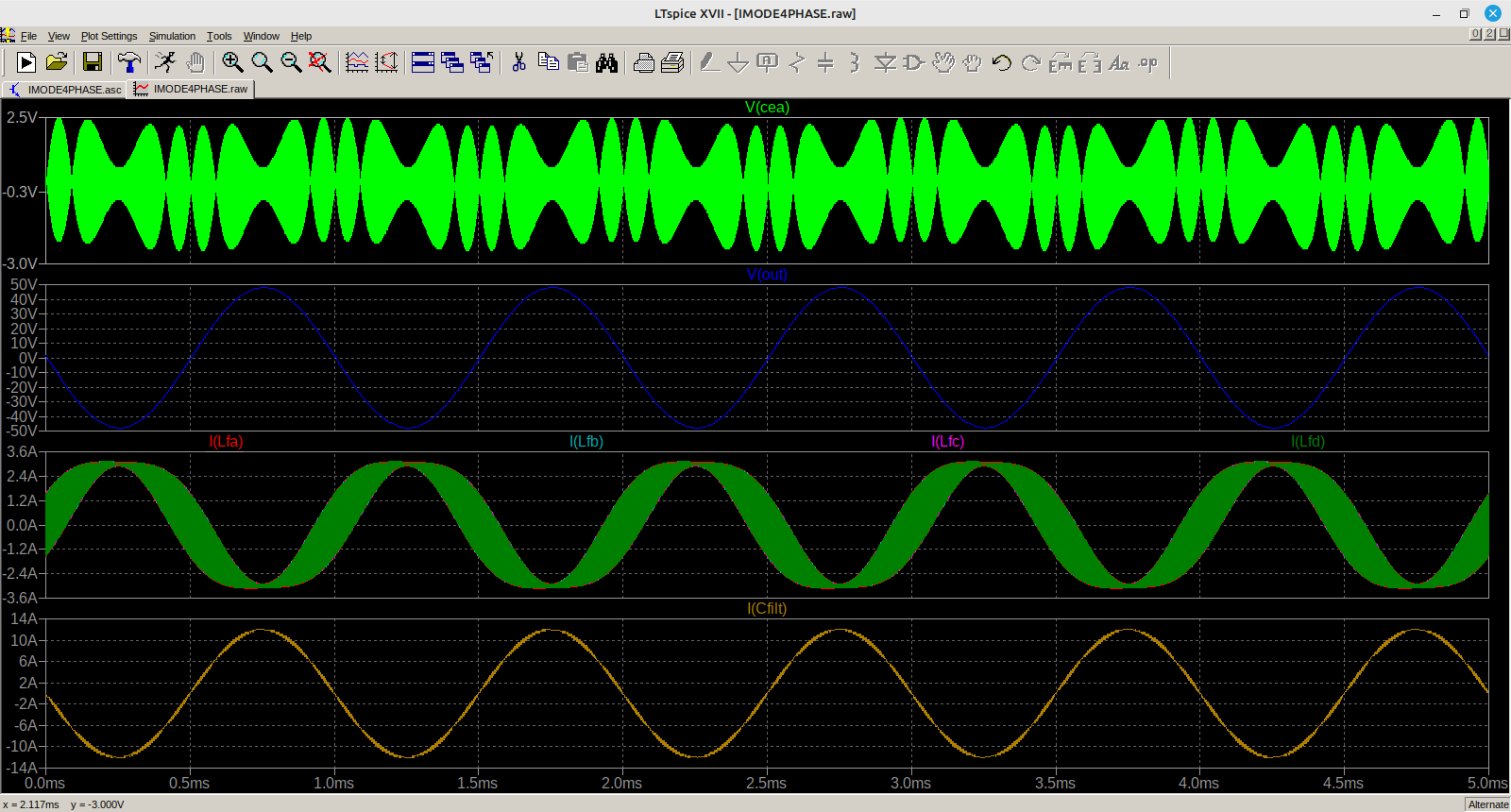Save using the floppy disk icon
The width and height of the screenshot is (1511, 812).
click(93, 62)
